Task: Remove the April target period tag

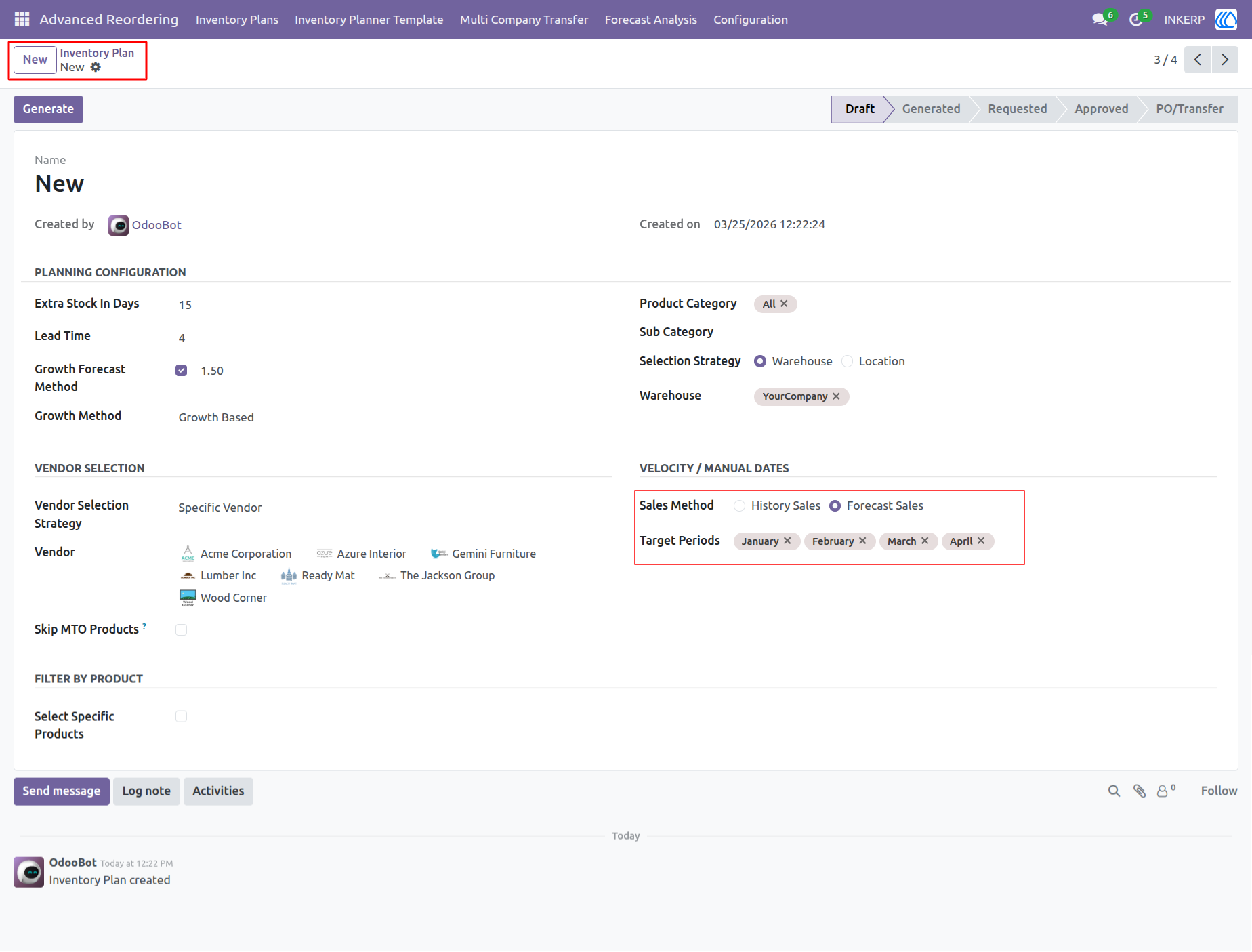Action: point(981,541)
